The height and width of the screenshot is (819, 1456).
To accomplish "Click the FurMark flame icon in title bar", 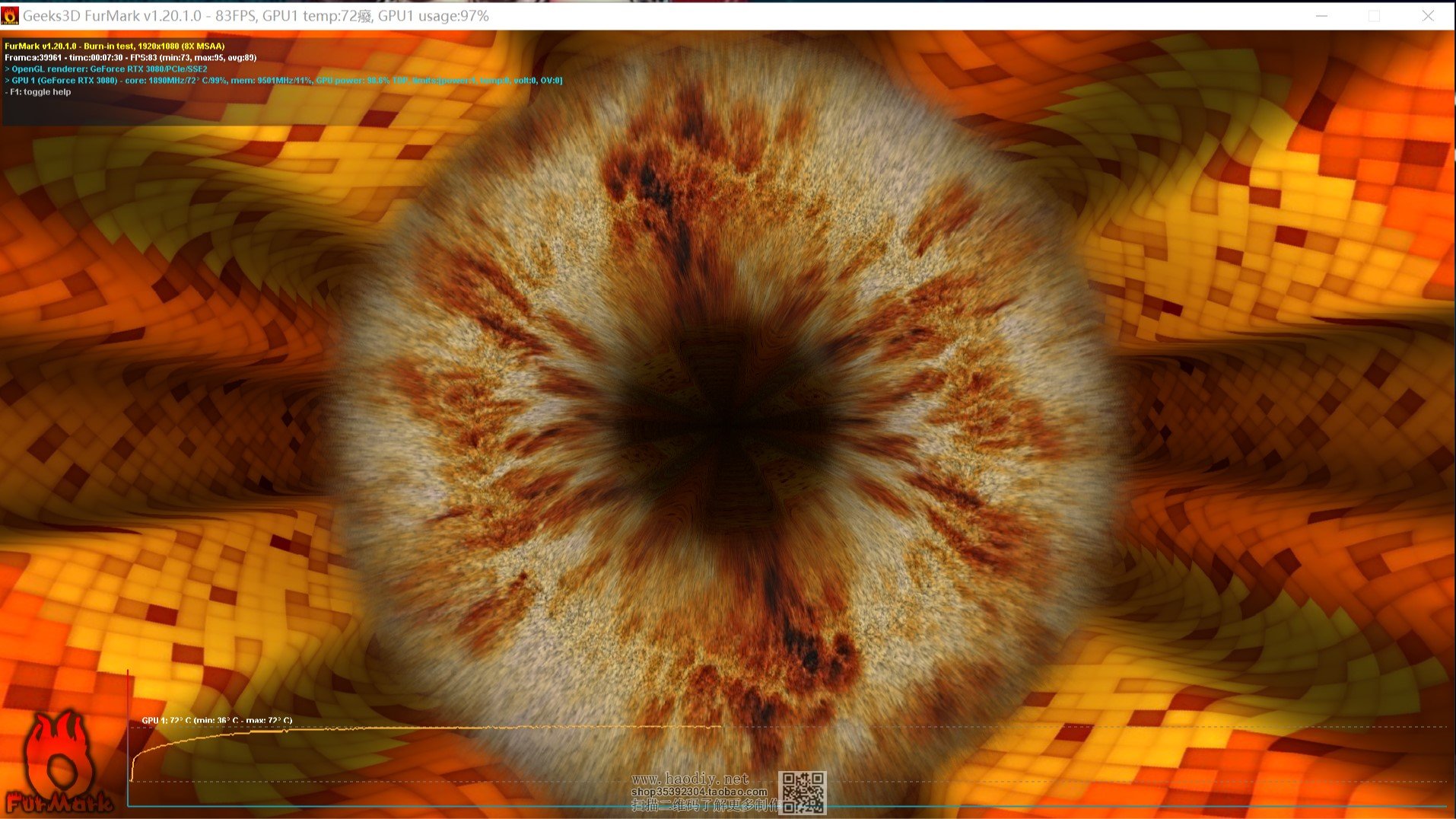I will point(10,16).
